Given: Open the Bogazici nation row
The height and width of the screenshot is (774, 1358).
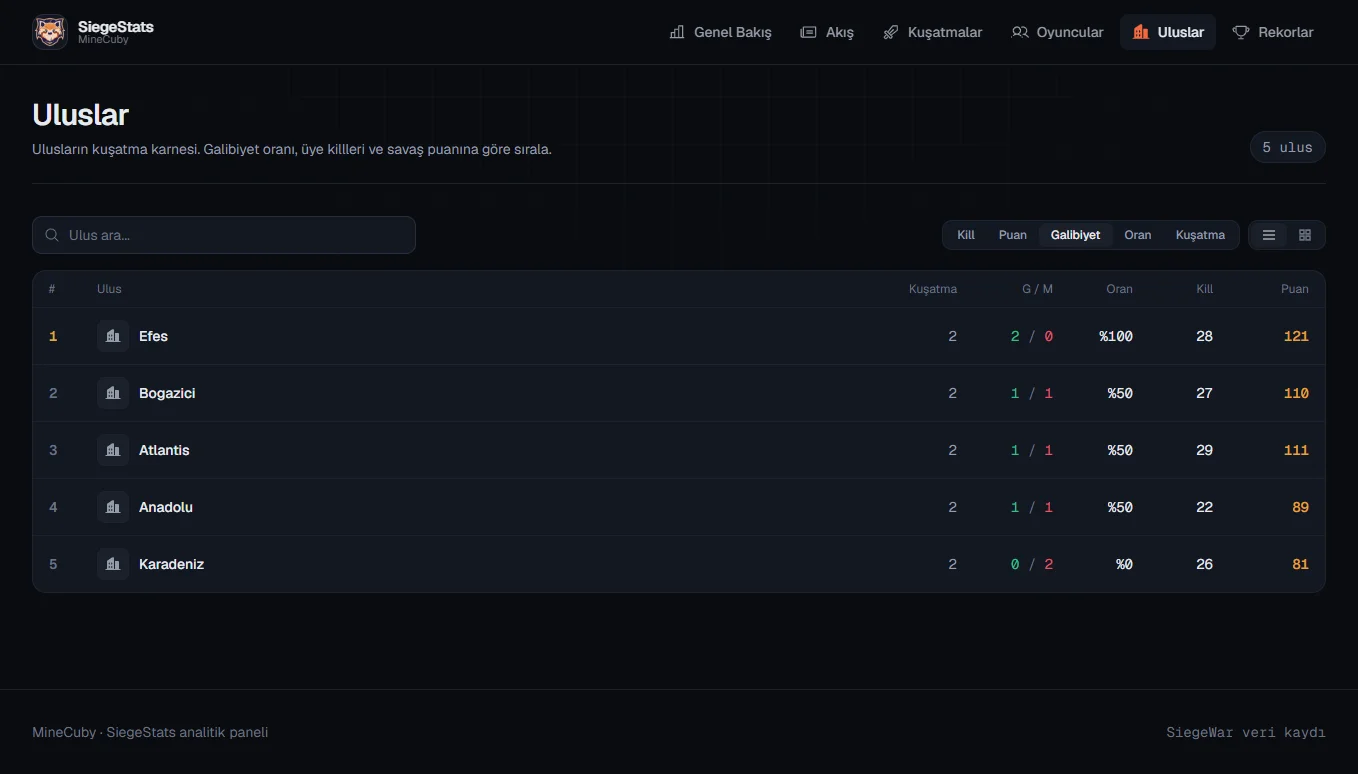Looking at the screenshot, I should pos(679,393).
